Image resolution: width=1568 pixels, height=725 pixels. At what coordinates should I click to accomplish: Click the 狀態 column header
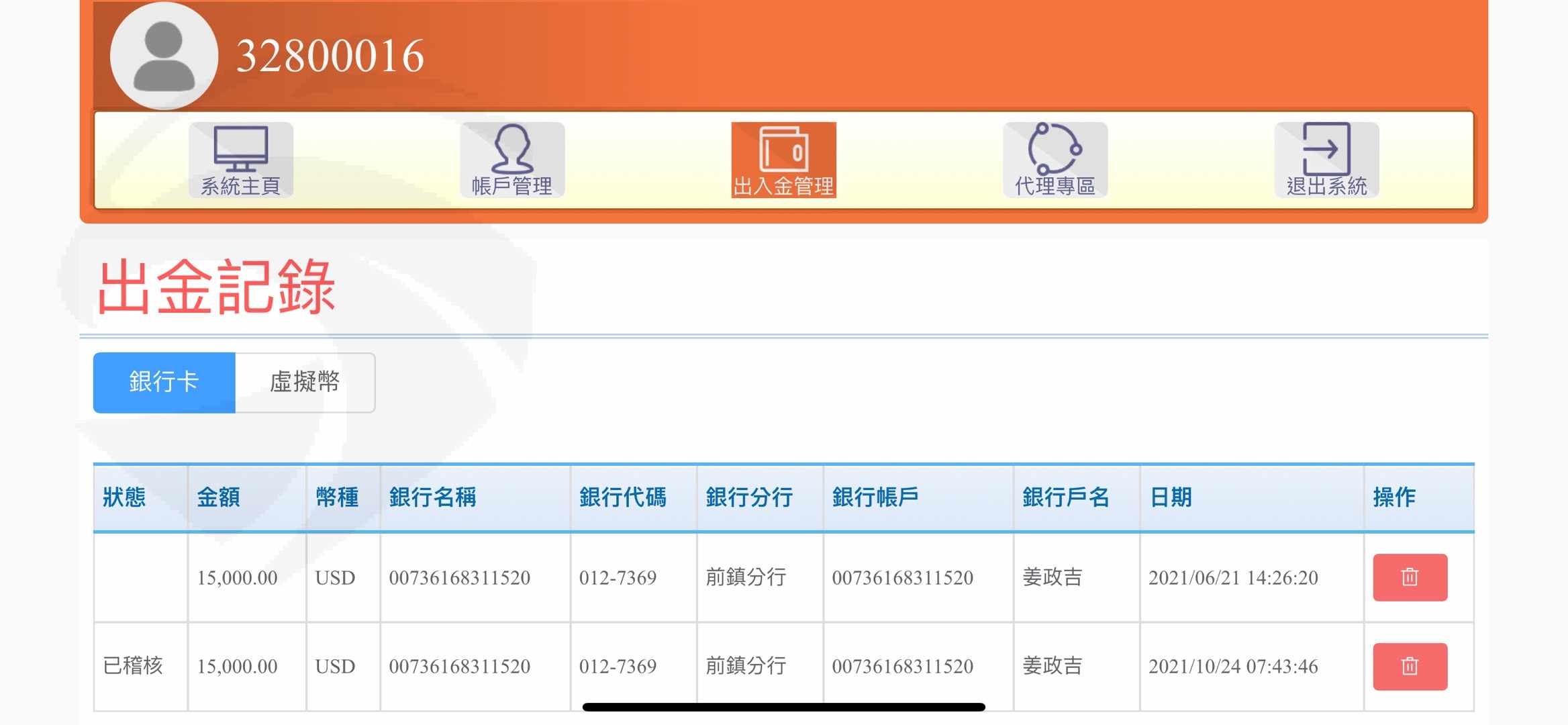point(124,497)
